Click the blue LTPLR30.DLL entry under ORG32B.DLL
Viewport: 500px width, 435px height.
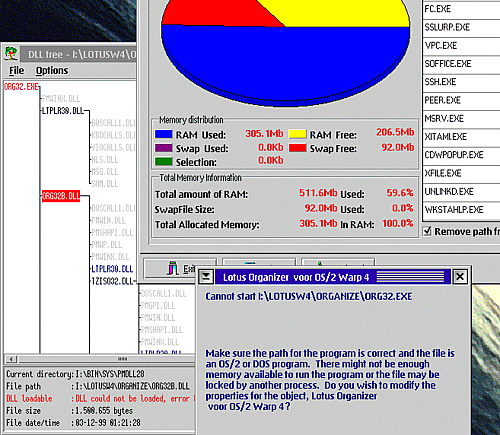pyautogui.click(x=112, y=269)
